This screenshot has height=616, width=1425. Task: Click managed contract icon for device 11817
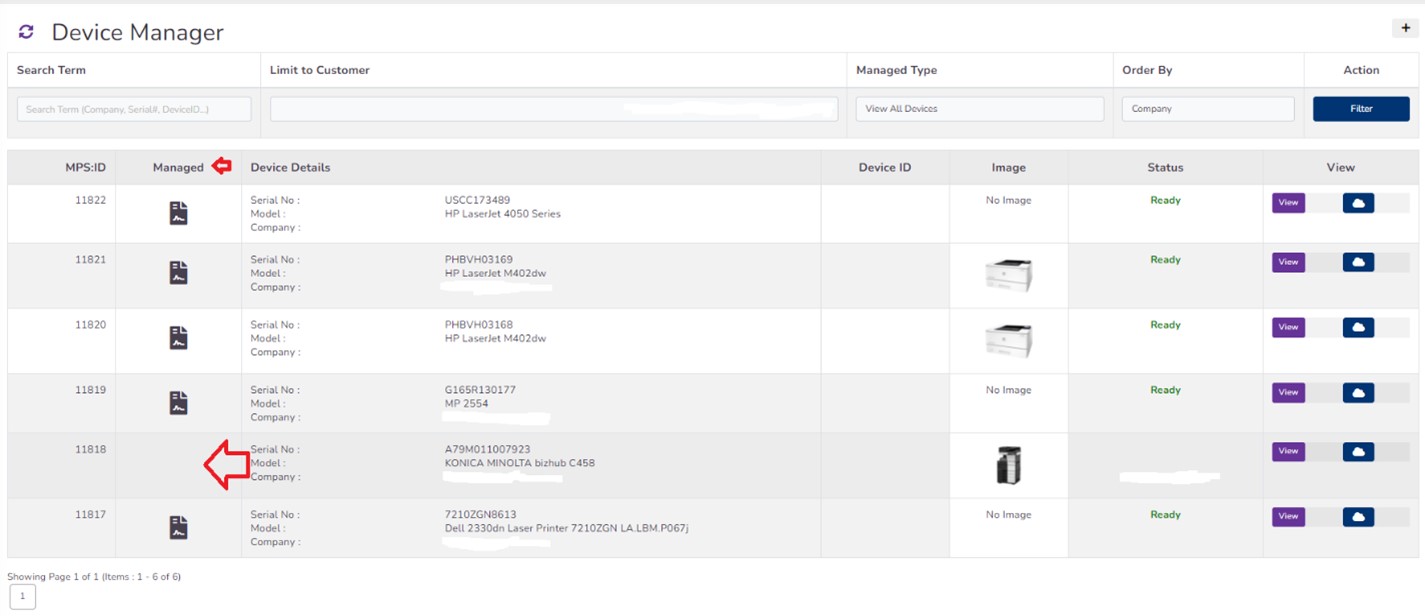coord(178,527)
